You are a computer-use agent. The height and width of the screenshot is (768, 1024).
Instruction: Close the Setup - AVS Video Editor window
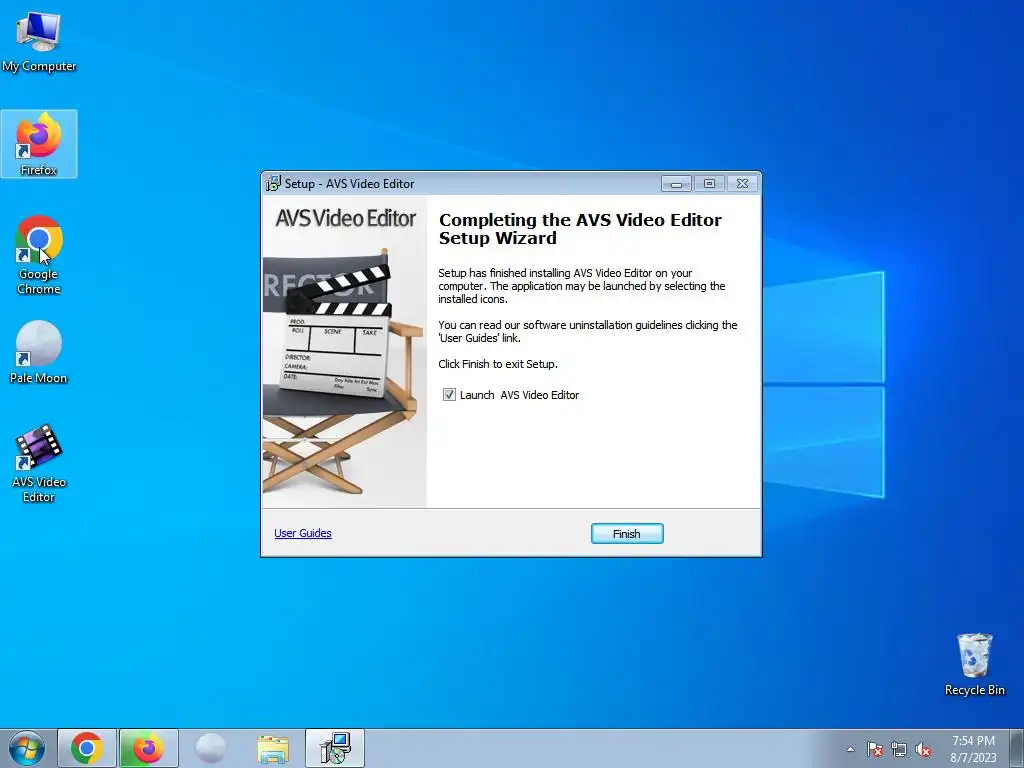pos(743,184)
